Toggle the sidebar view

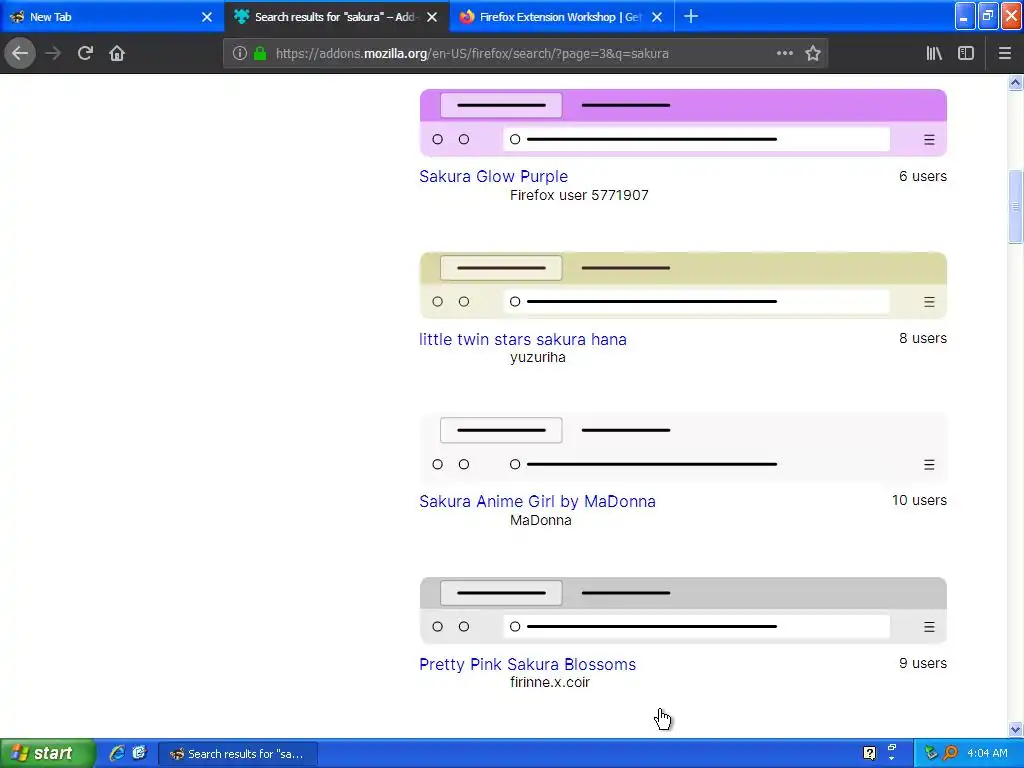point(965,53)
